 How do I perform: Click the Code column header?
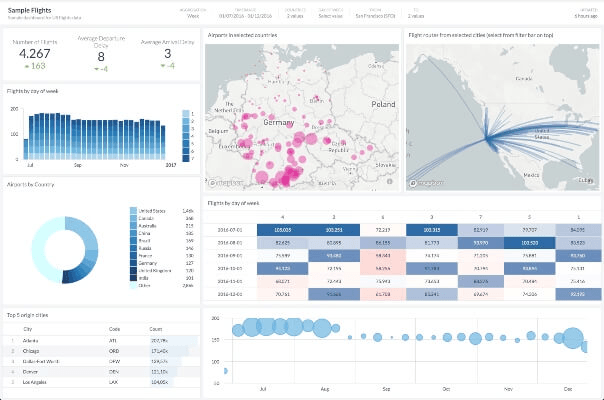[114, 329]
